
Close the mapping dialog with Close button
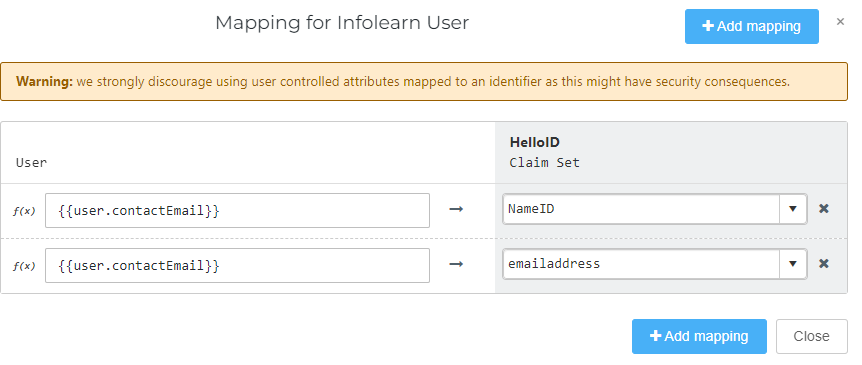click(811, 336)
